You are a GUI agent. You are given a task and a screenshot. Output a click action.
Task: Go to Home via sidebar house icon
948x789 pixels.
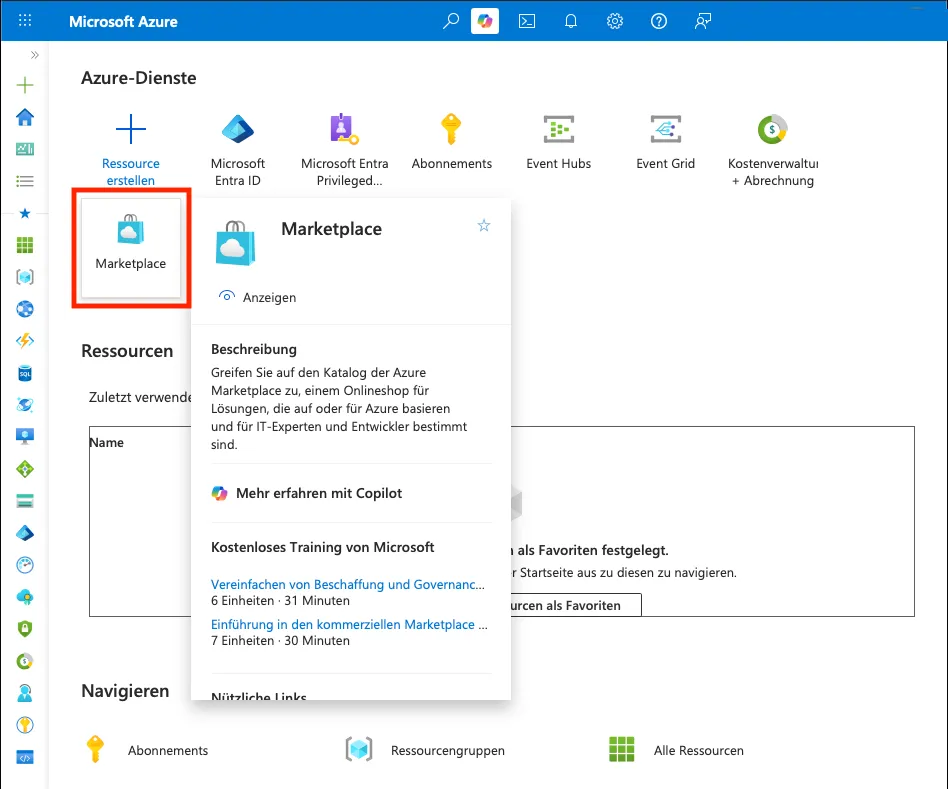(x=25, y=117)
